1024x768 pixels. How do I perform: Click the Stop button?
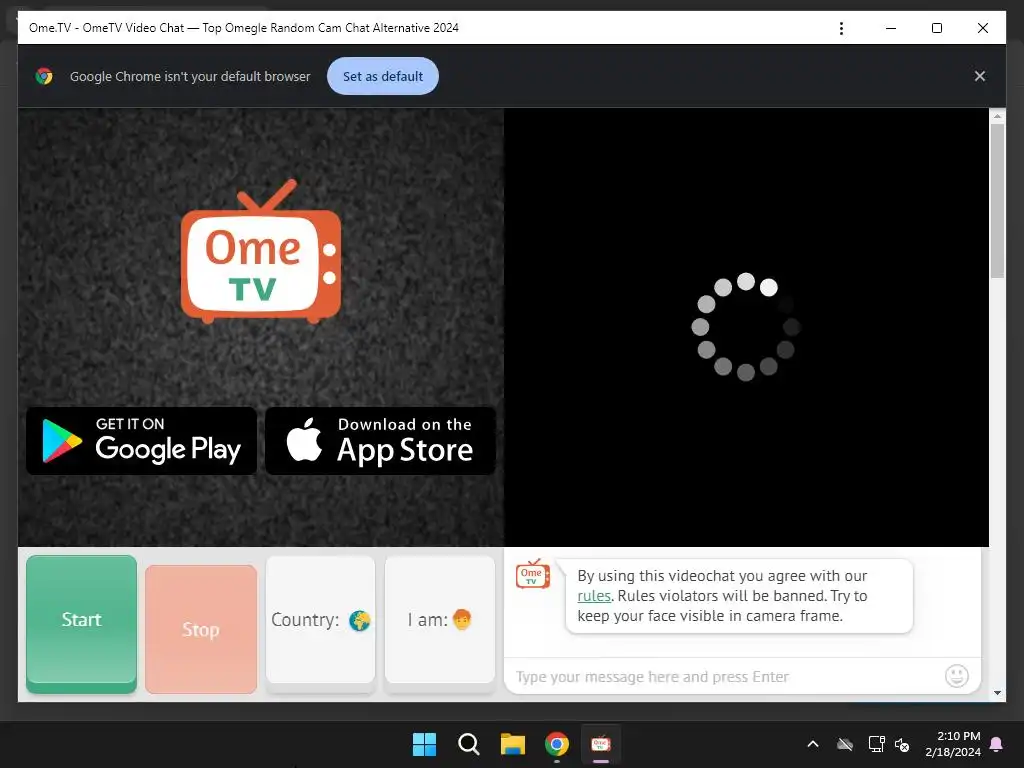click(x=200, y=629)
